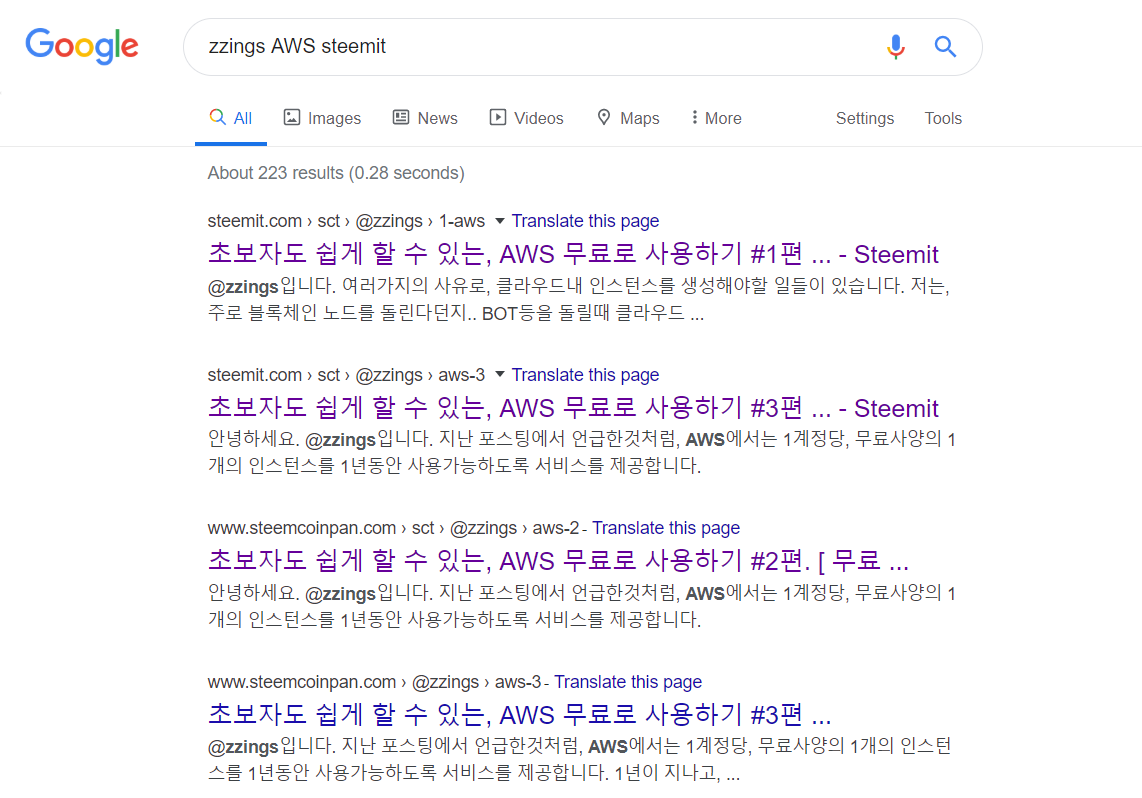Open the first result titled AWS 무료로 사용하기 #1편

pyautogui.click(x=572, y=254)
